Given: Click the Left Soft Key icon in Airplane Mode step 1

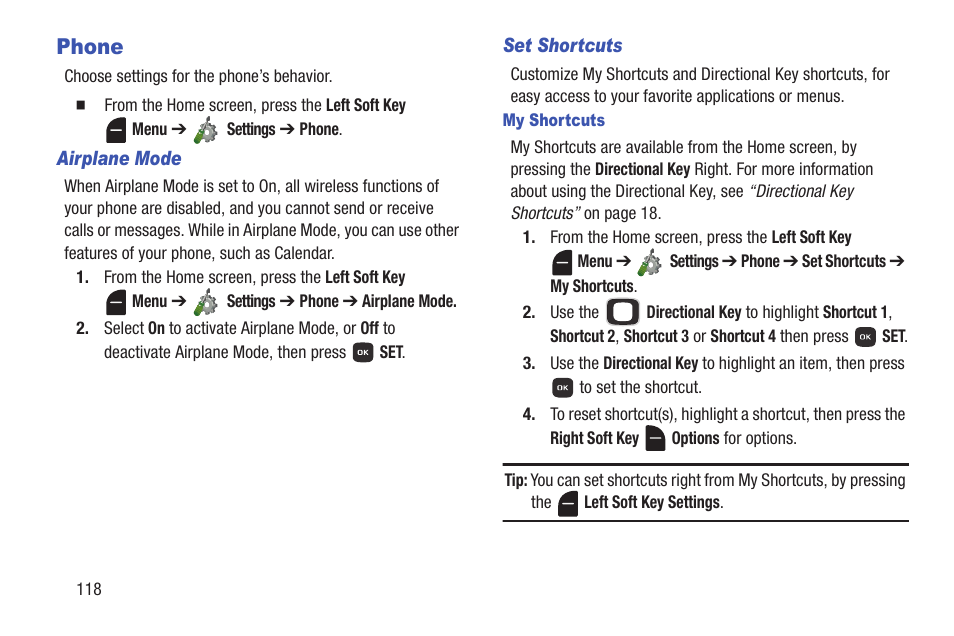Looking at the screenshot, I should pos(116,302).
